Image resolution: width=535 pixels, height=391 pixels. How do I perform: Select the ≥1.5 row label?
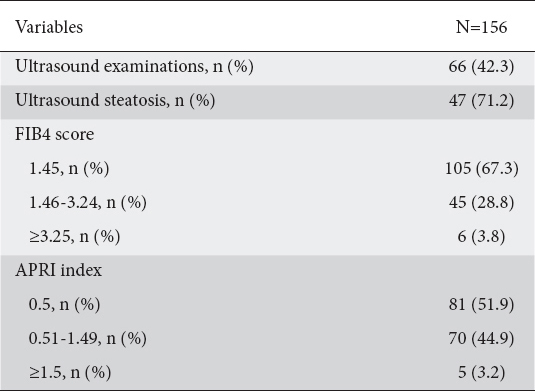point(70,372)
